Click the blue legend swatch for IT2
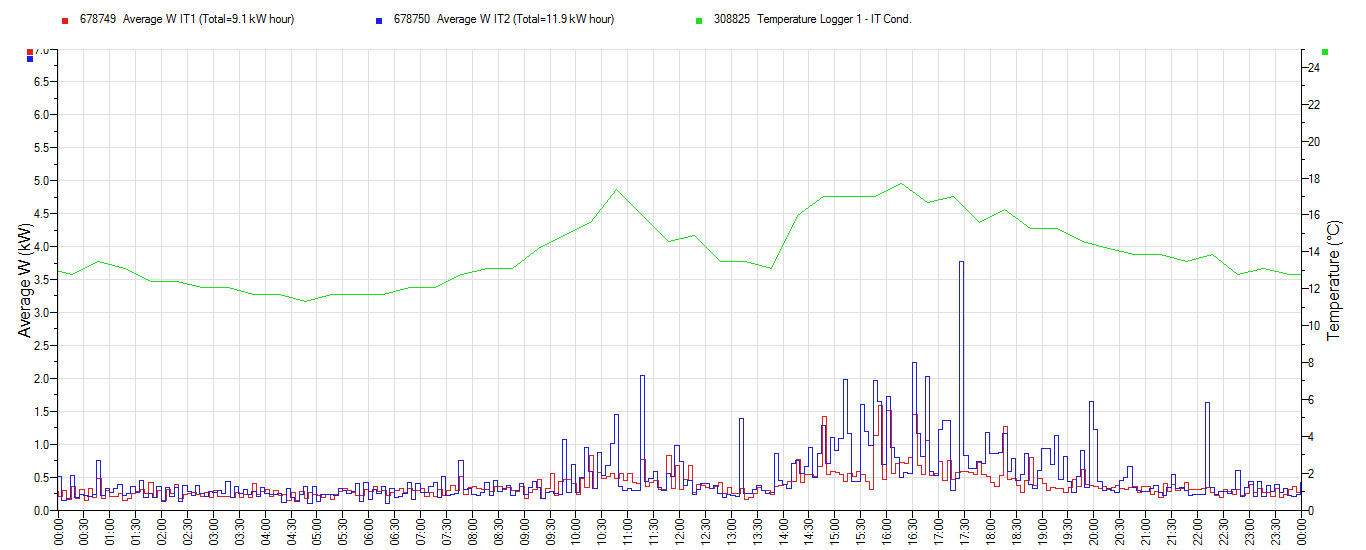Viewport: 1366px width, 550px height. point(379,20)
